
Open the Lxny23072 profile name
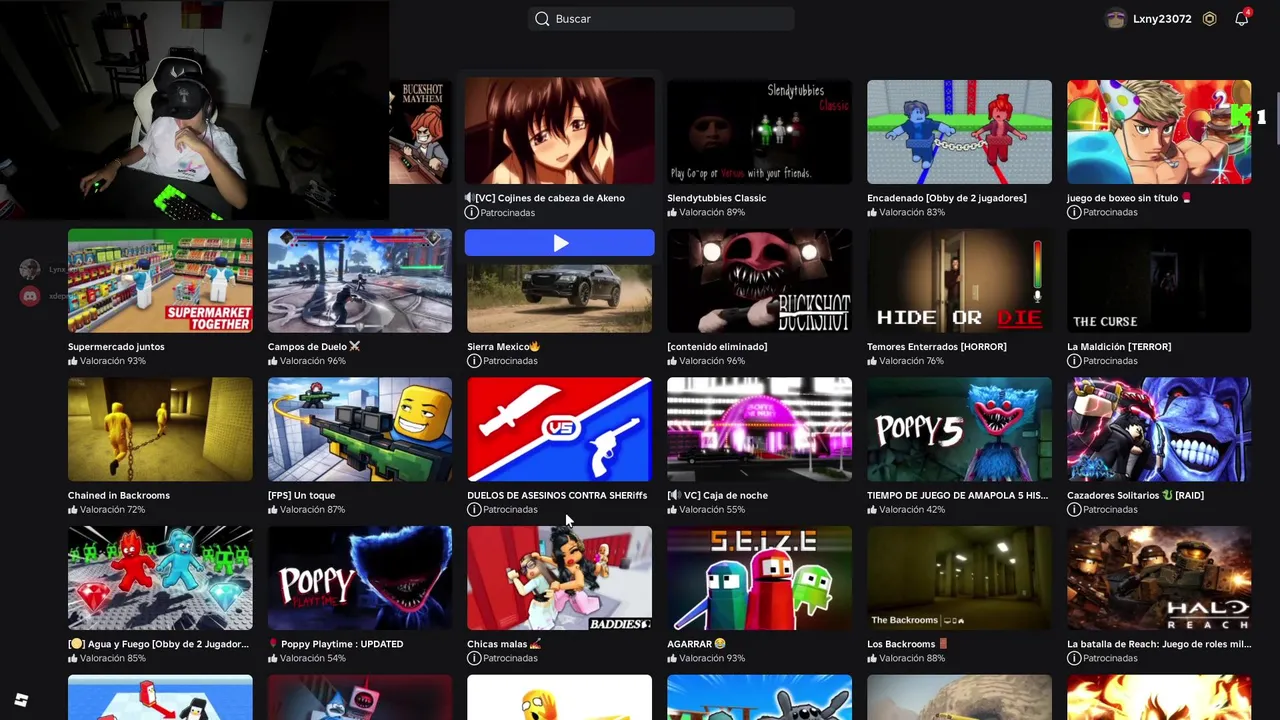tap(1162, 19)
